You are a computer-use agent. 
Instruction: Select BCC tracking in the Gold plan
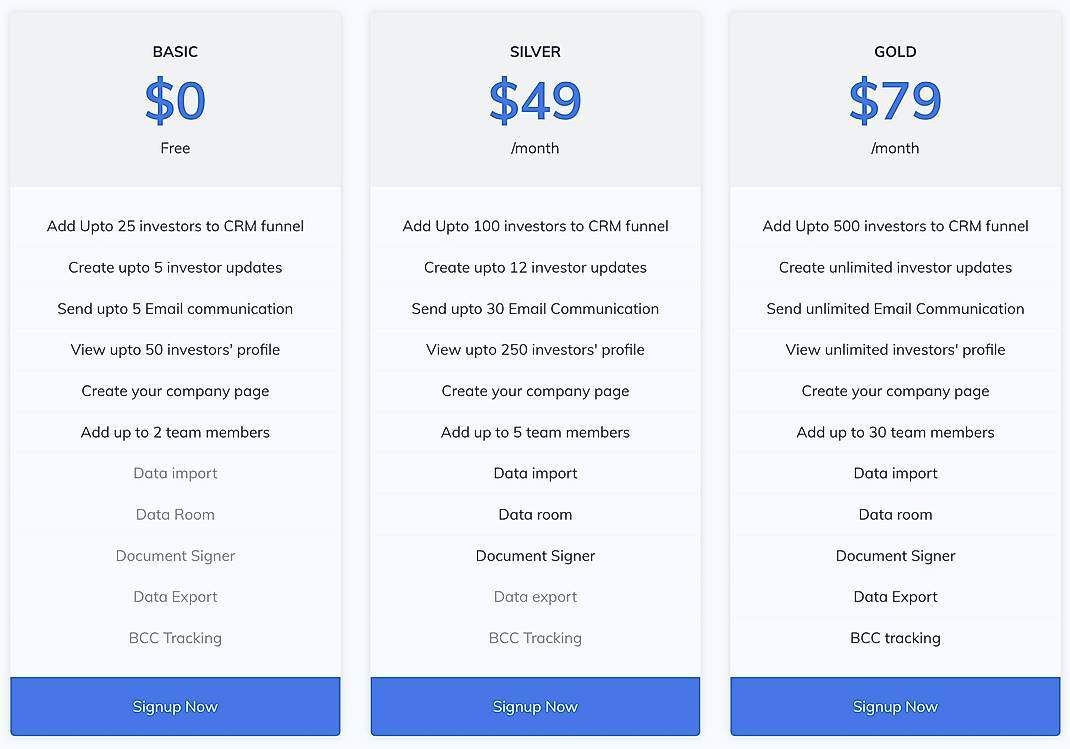(895, 637)
